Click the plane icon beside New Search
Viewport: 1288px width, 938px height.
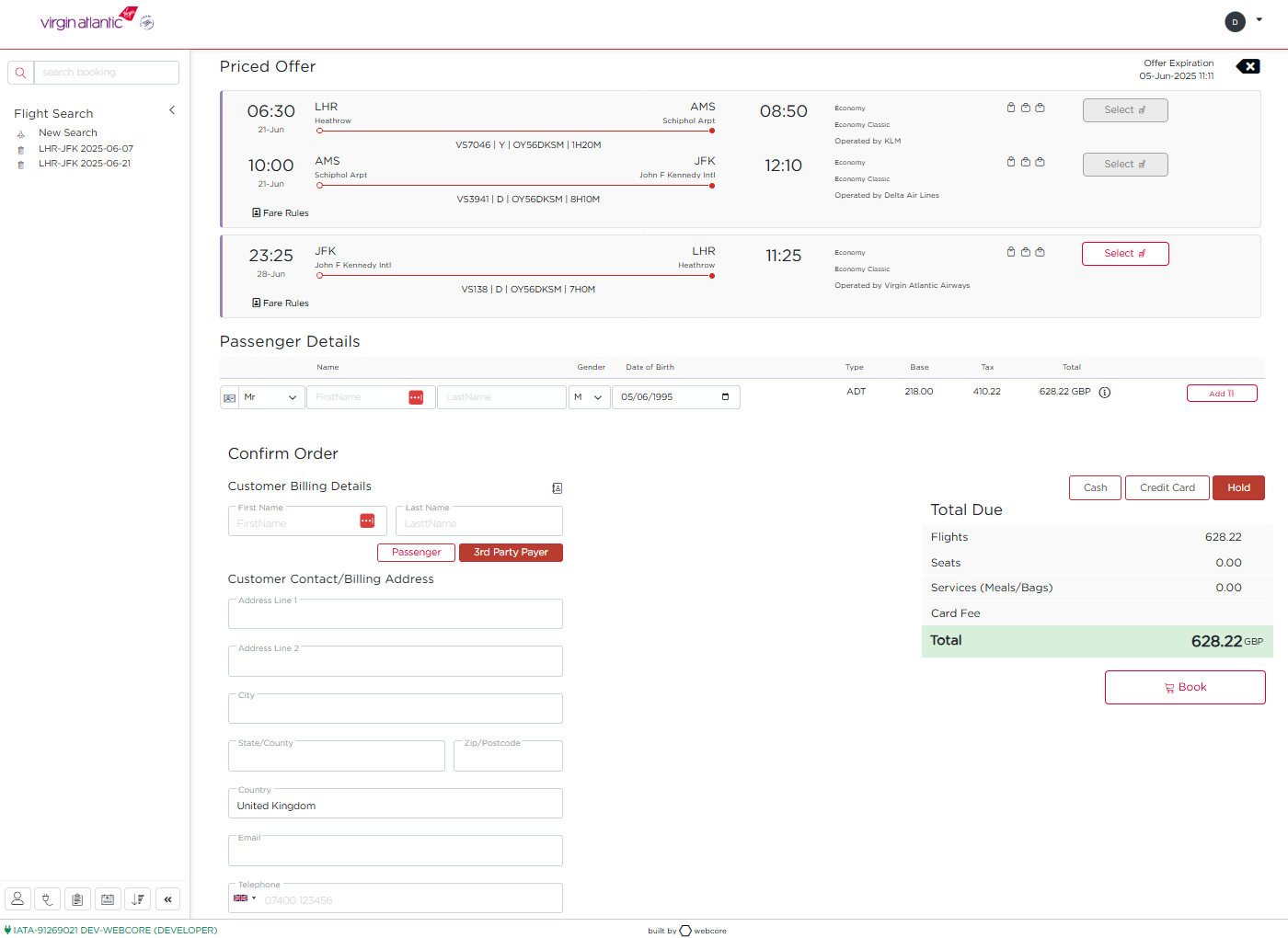[21, 134]
